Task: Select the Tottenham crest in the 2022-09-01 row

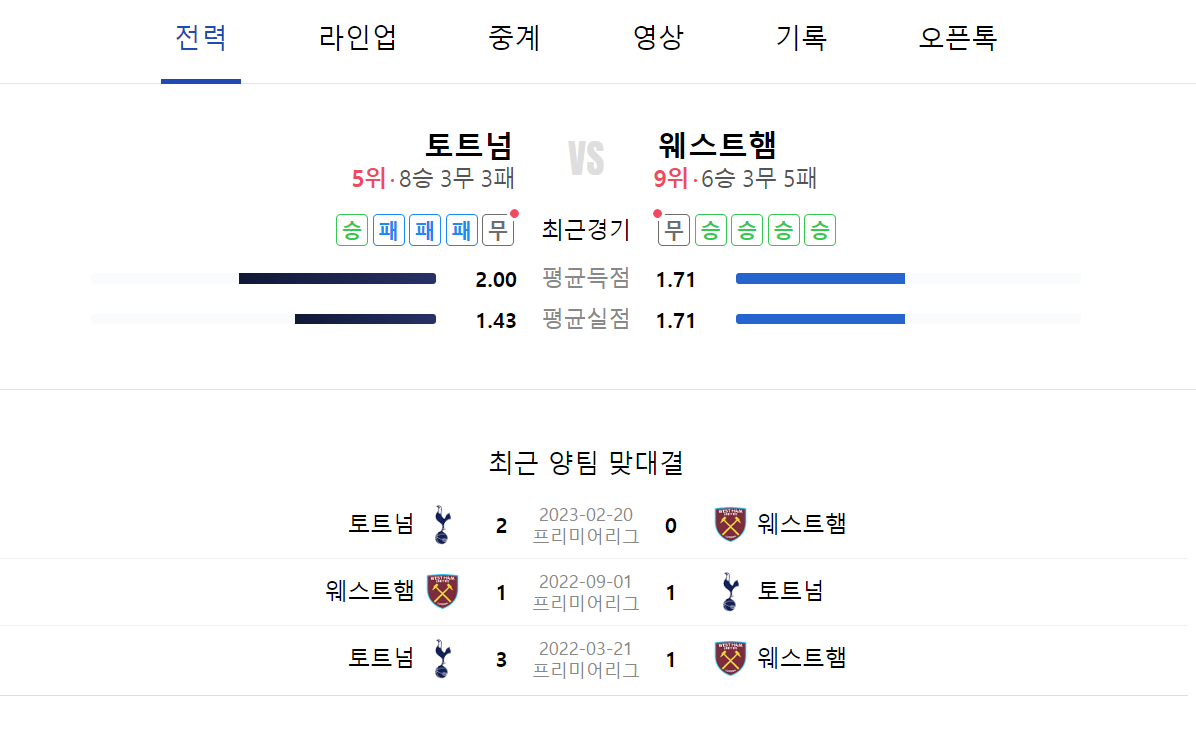Action: [730, 591]
